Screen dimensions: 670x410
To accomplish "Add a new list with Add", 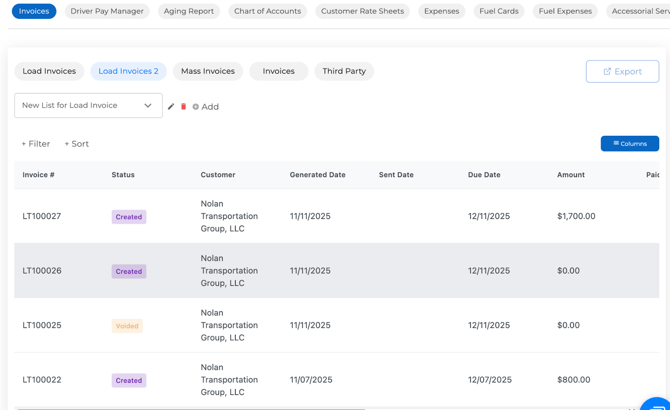I will (x=205, y=106).
